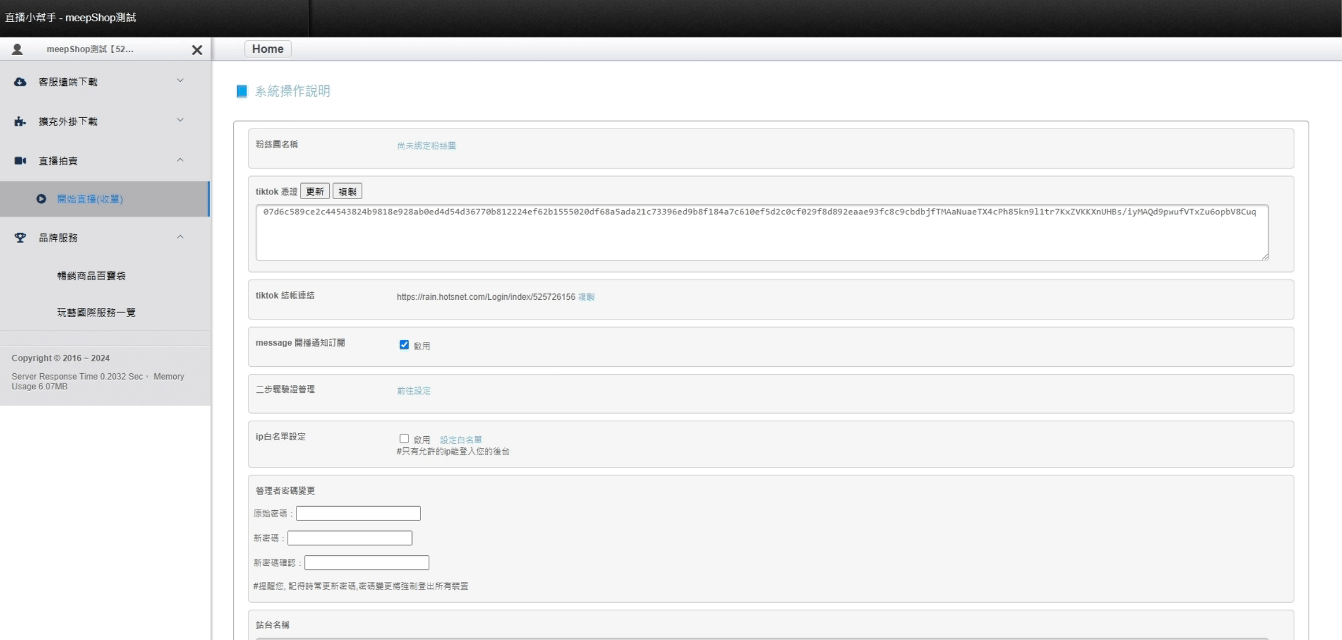Expand the 客服牆端下載 chevron

(180, 81)
